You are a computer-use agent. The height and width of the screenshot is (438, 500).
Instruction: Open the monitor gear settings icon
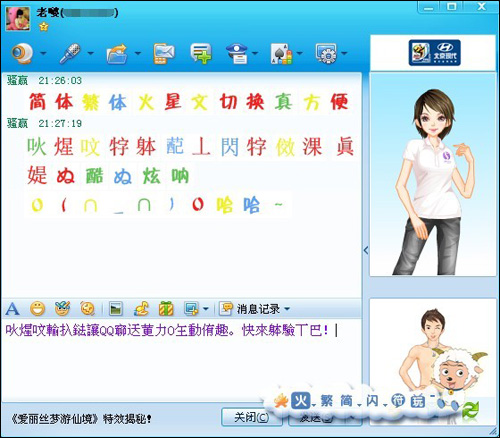pos(326,53)
